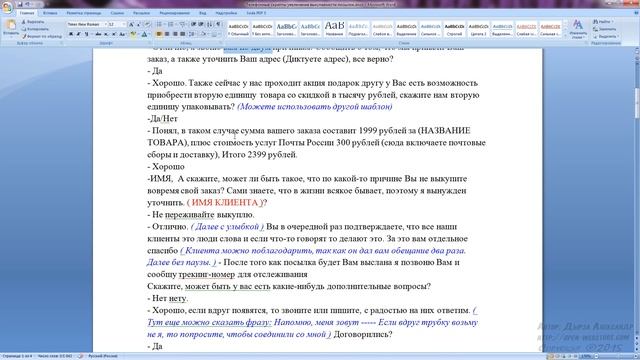The height and width of the screenshot is (360, 640).
Task: Click the Numbering list icon
Action: (x=171, y=24)
